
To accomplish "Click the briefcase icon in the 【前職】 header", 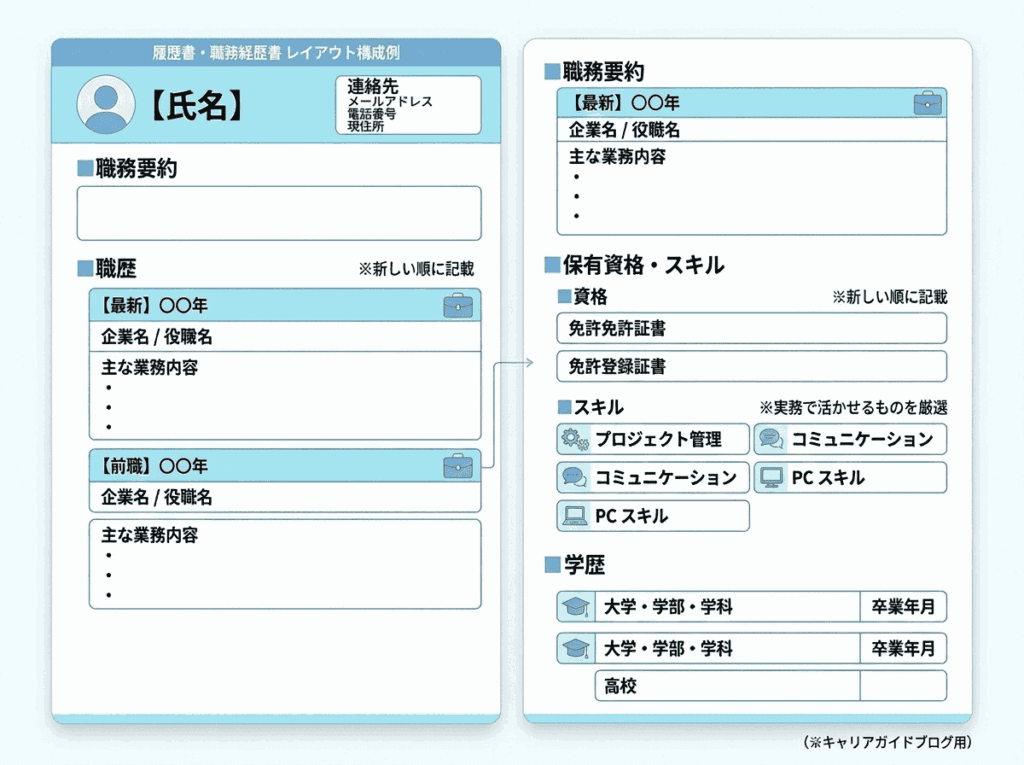I will pyautogui.click(x=458, y=466).
